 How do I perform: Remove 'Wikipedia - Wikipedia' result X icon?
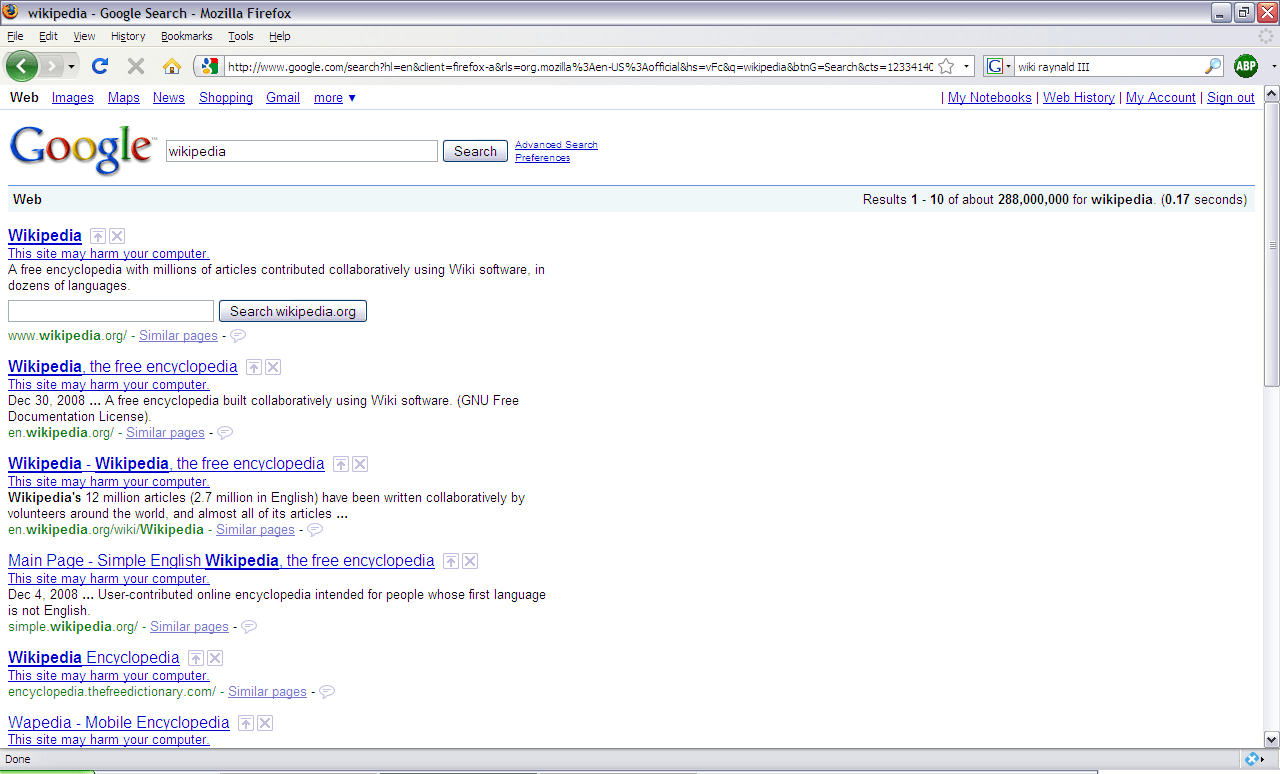(360, 464)
